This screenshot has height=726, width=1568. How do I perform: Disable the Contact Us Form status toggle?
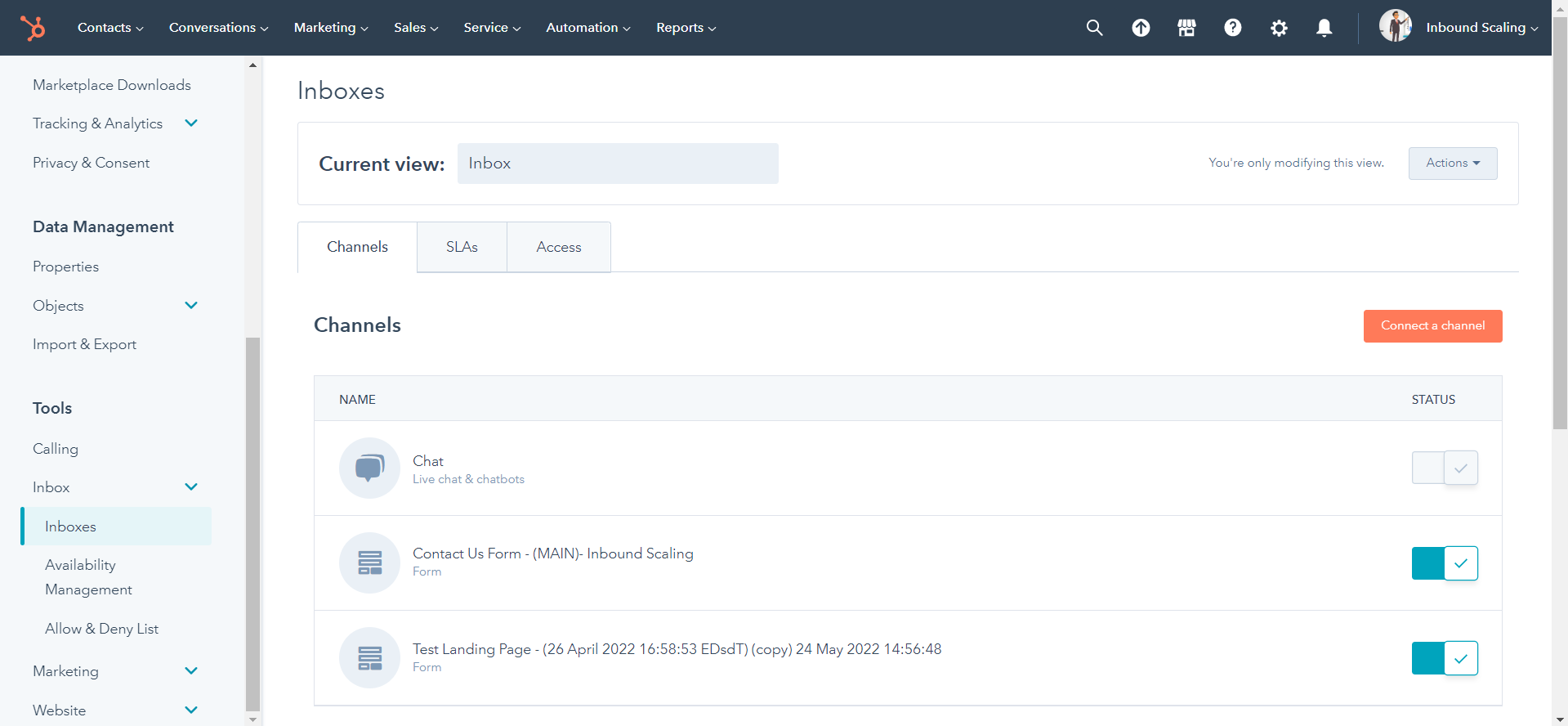pyautogui.click(x=1445, y=562)
